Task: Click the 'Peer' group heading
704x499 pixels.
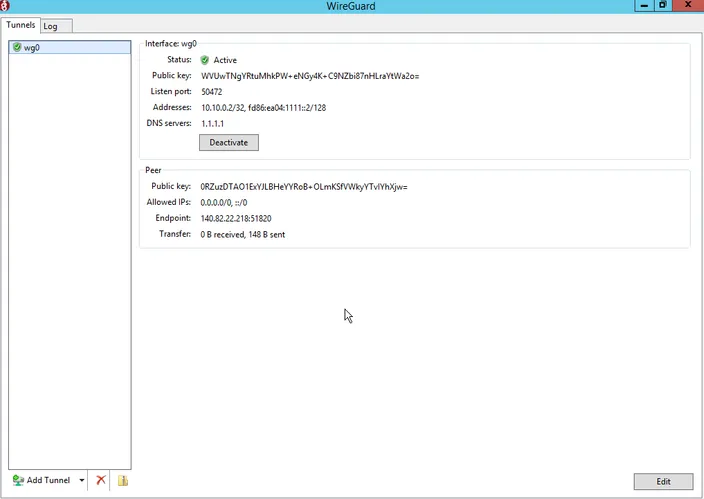Action: click(153, 170)
